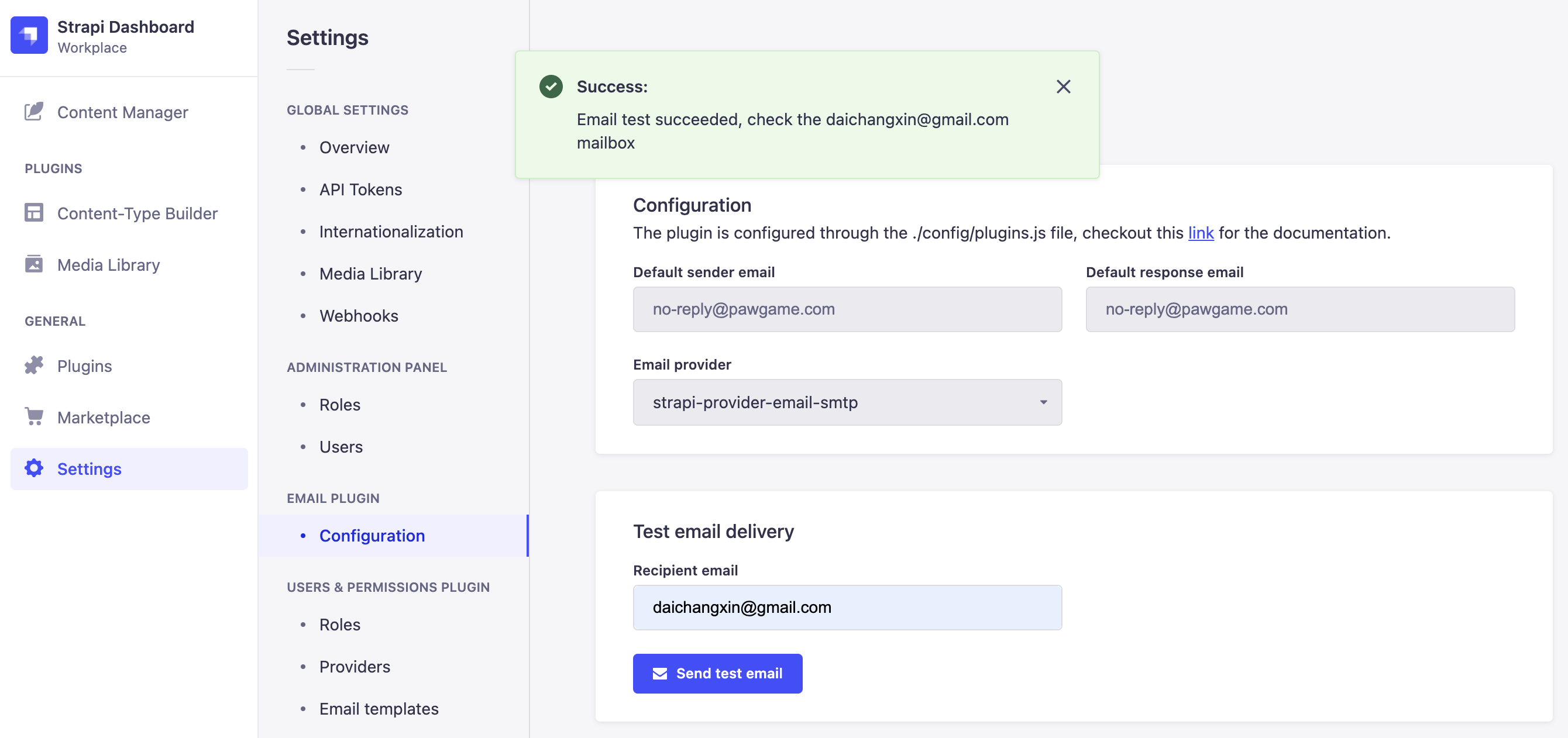The image size is (1568, 738).
Task: Go to Webhooks settings page
Action: [x=359, y=316]
